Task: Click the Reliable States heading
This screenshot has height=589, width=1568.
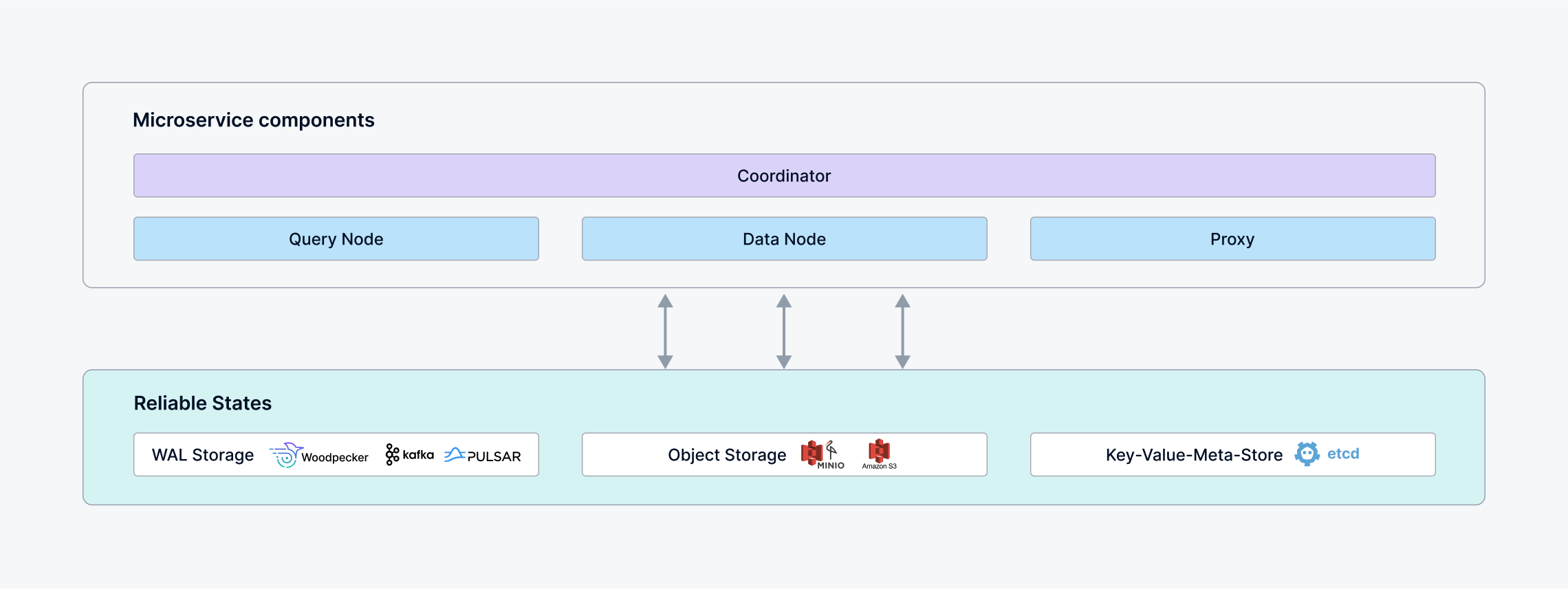Action: [203, 403]
